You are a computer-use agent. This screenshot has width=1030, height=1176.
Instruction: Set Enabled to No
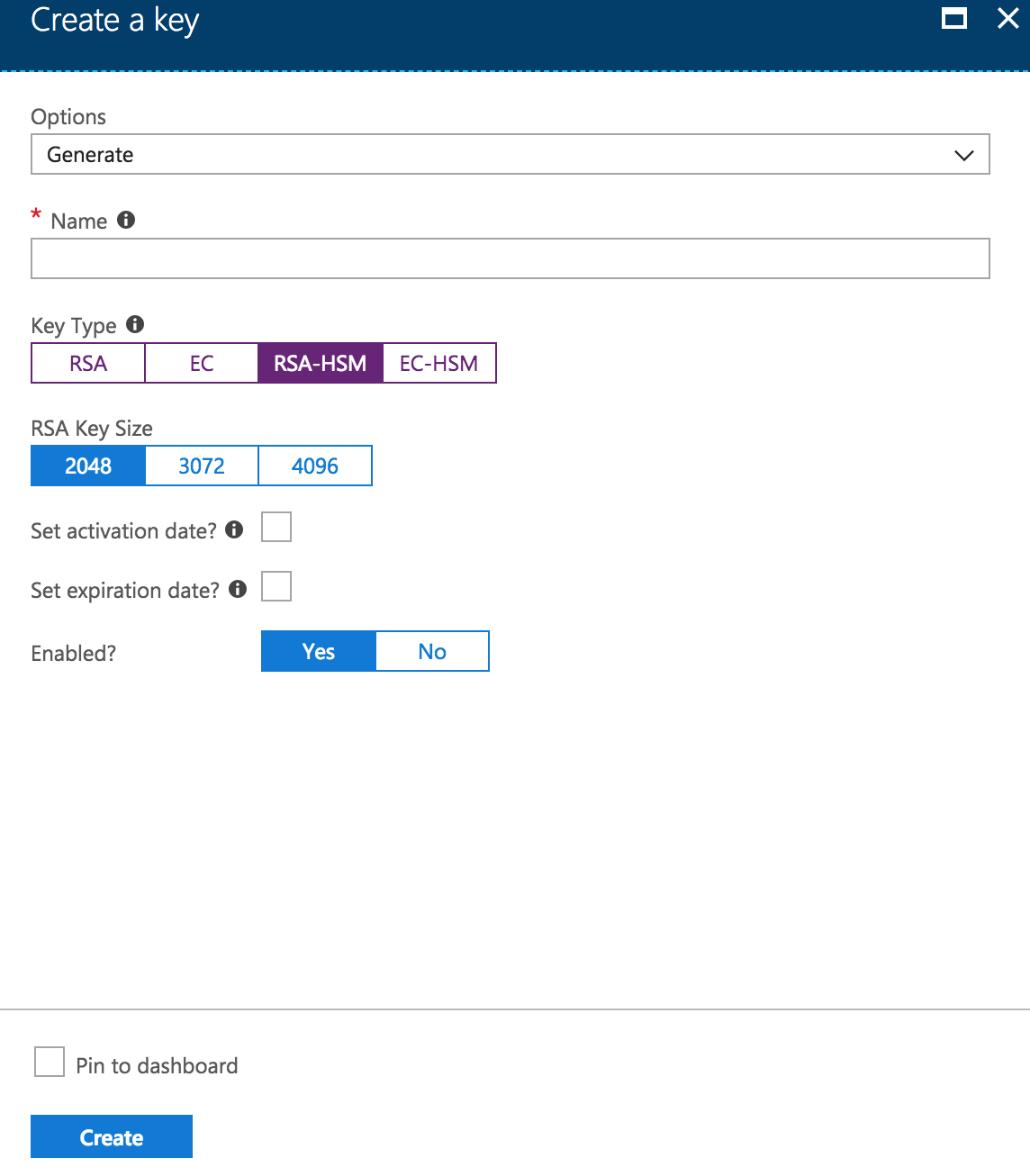pyautogui.click(x=432, y=651)
